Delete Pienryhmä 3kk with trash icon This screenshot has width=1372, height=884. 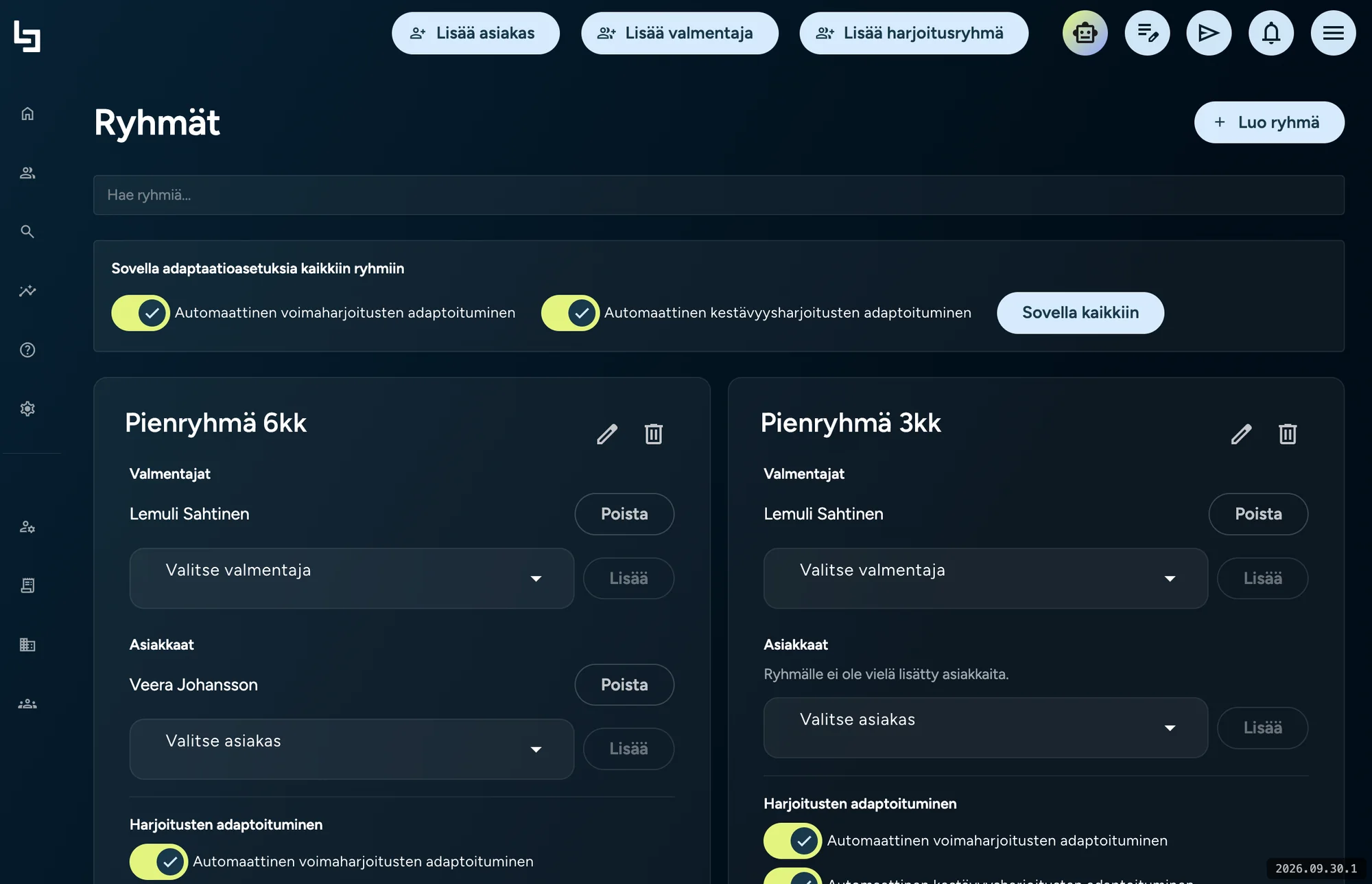pos(1288,434)
